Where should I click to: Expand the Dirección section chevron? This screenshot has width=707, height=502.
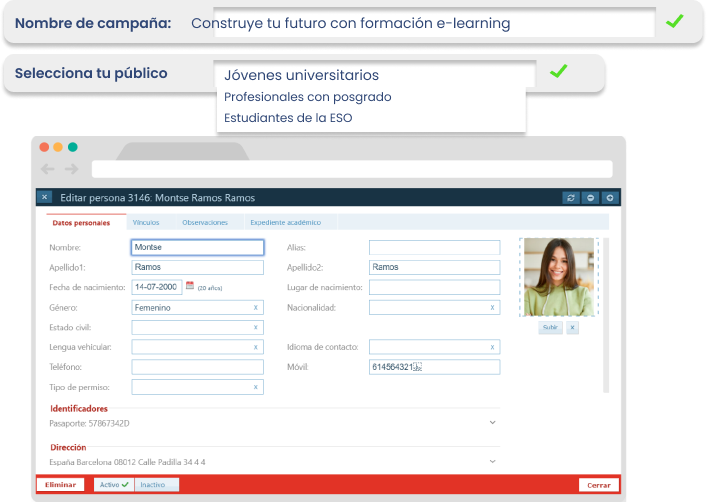tap(492, 461)
